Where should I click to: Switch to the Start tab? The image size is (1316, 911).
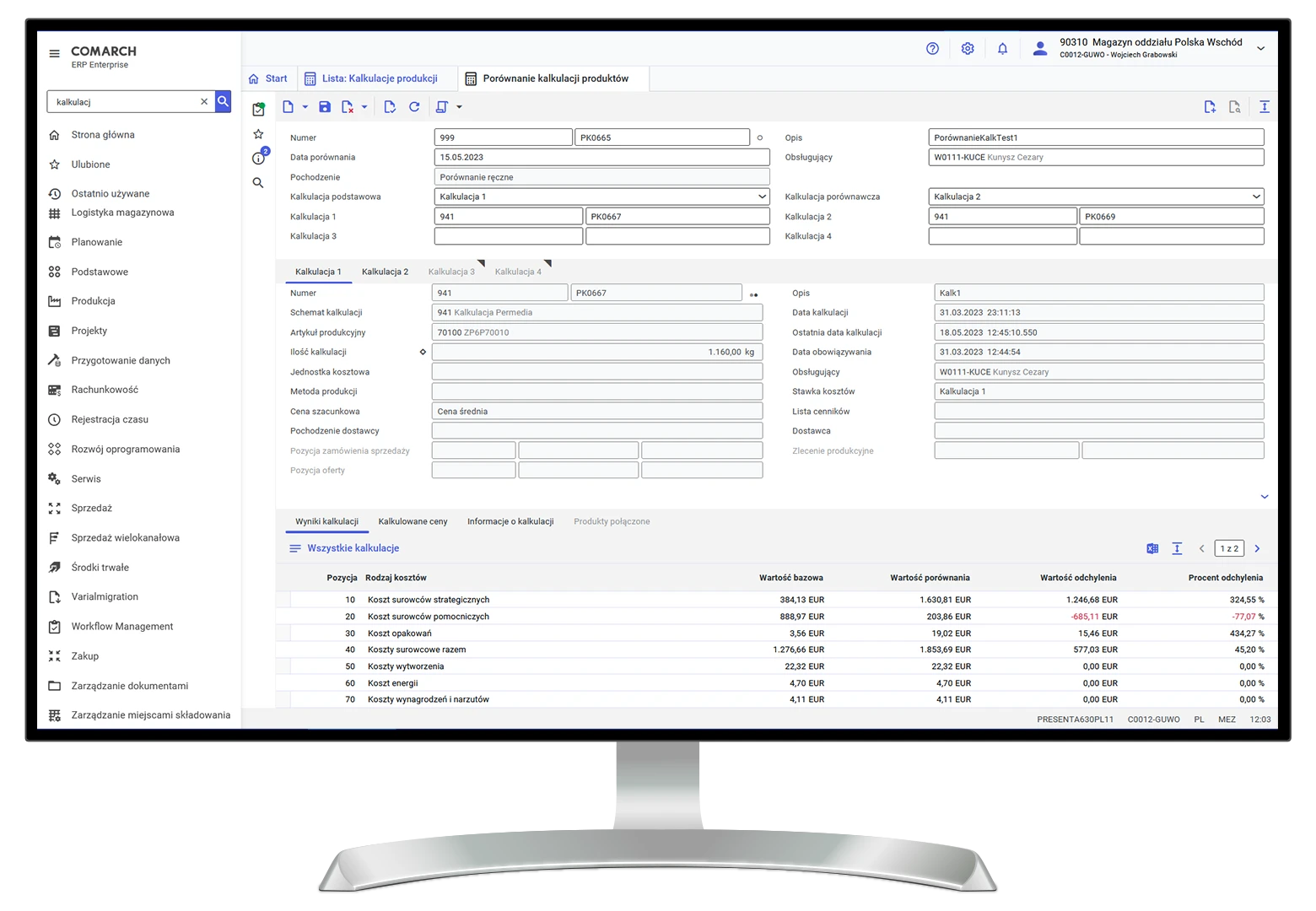pyautogui.click(x=267, y=78)
